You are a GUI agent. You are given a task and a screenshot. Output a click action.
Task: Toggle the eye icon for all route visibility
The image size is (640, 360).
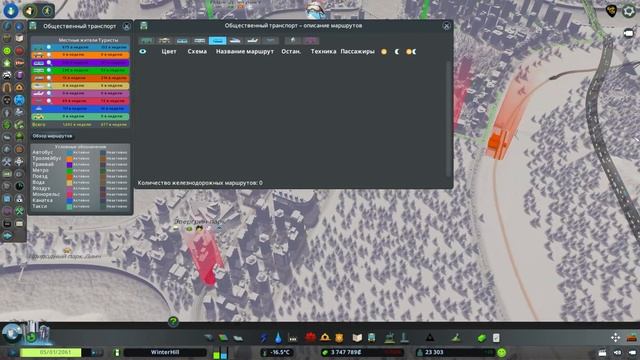143,51
